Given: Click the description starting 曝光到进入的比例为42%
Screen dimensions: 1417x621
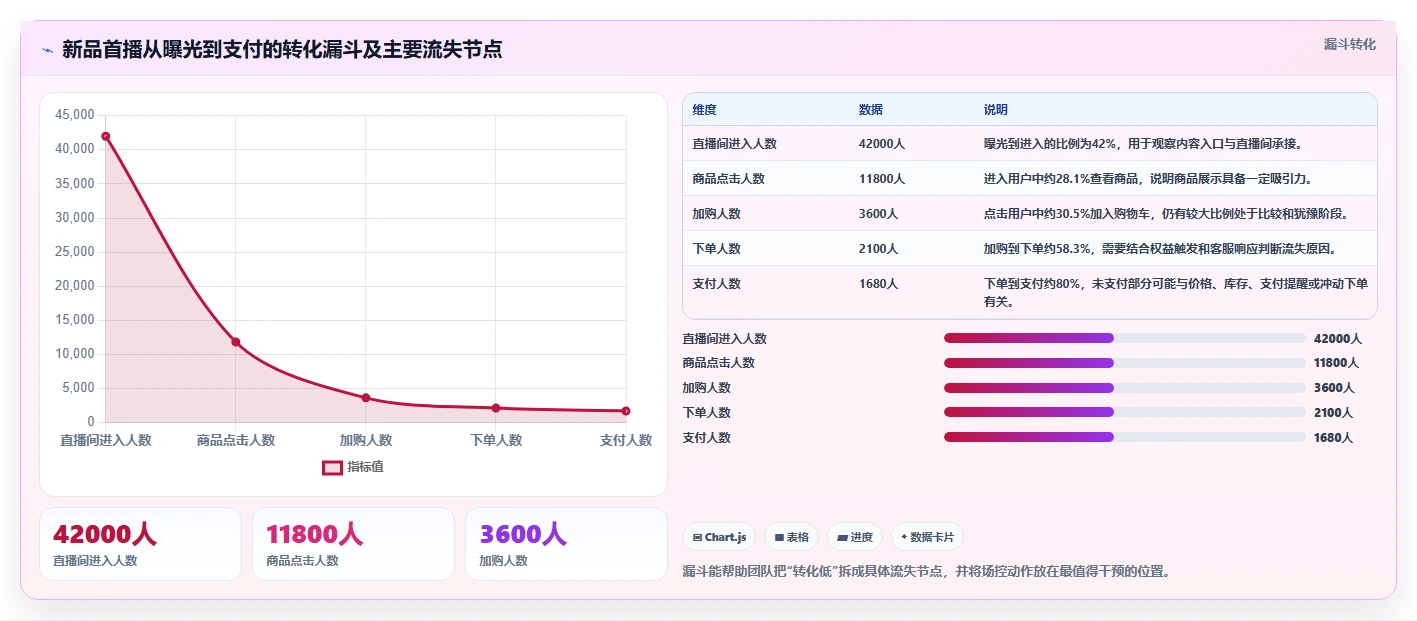Looking at the screenshot, I should coord(1143,144).
